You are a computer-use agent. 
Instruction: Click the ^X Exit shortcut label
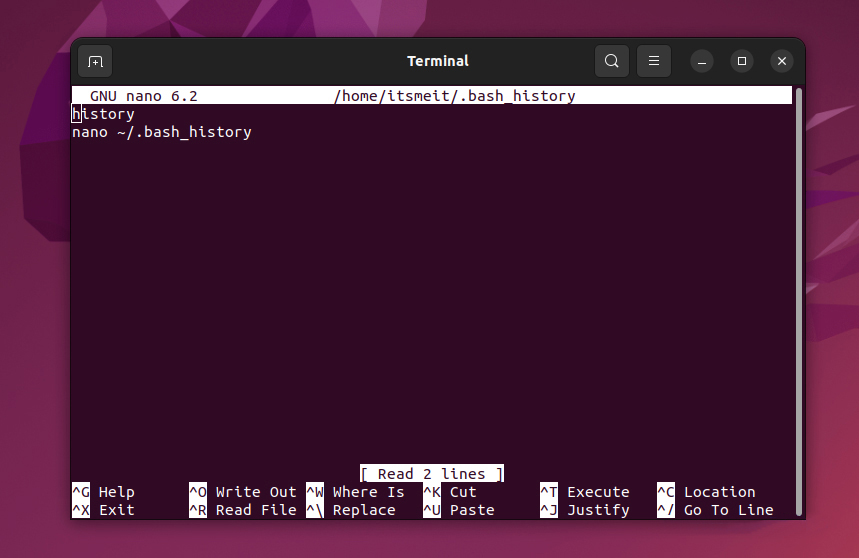tap(103, 510)
